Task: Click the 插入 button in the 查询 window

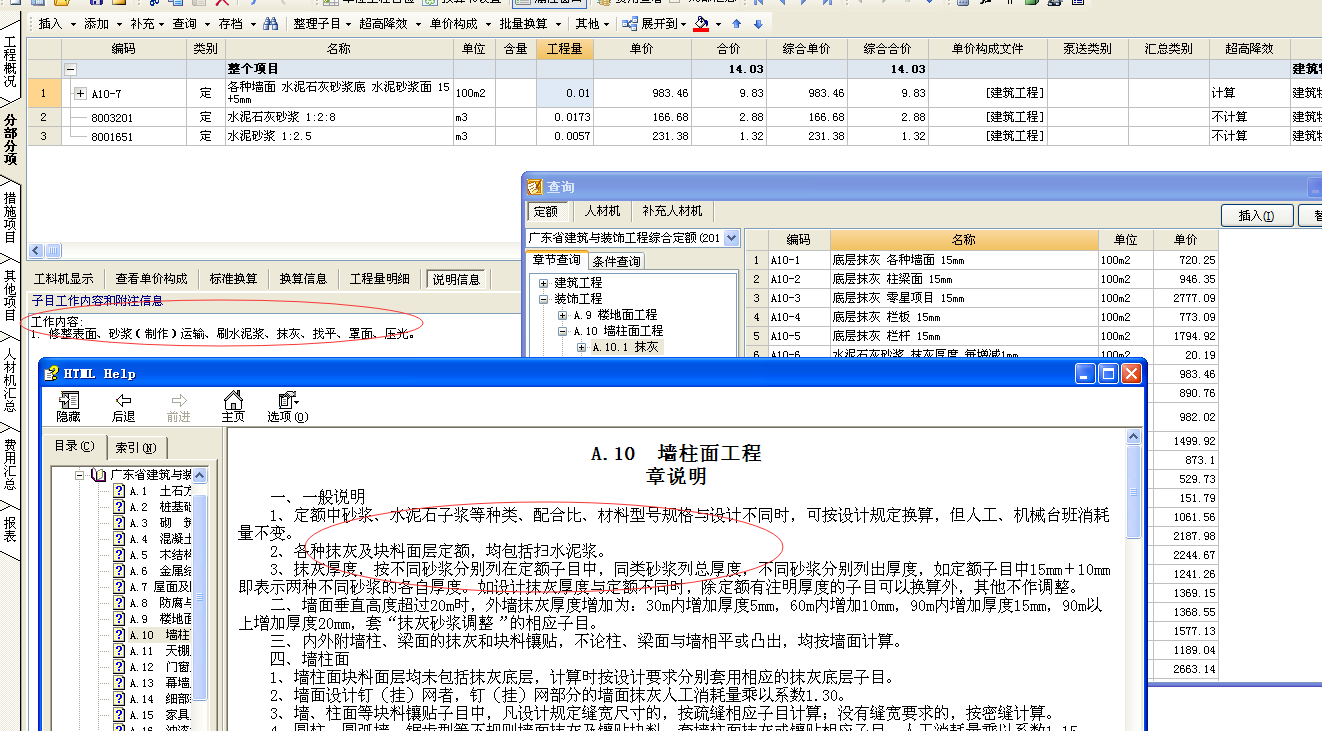Action: click(1256, 215)
